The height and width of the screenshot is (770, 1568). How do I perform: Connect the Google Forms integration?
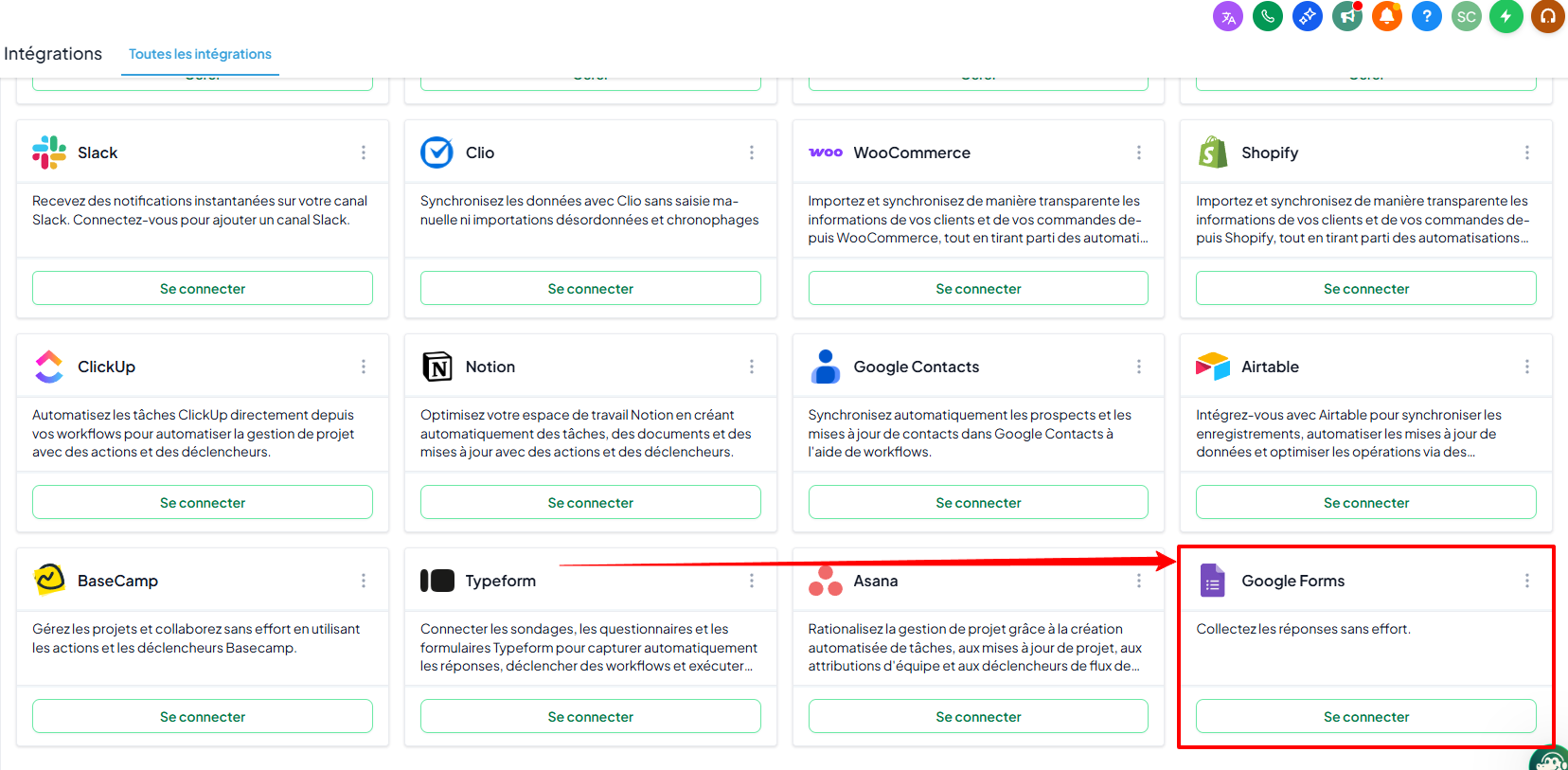[1366, 716]
